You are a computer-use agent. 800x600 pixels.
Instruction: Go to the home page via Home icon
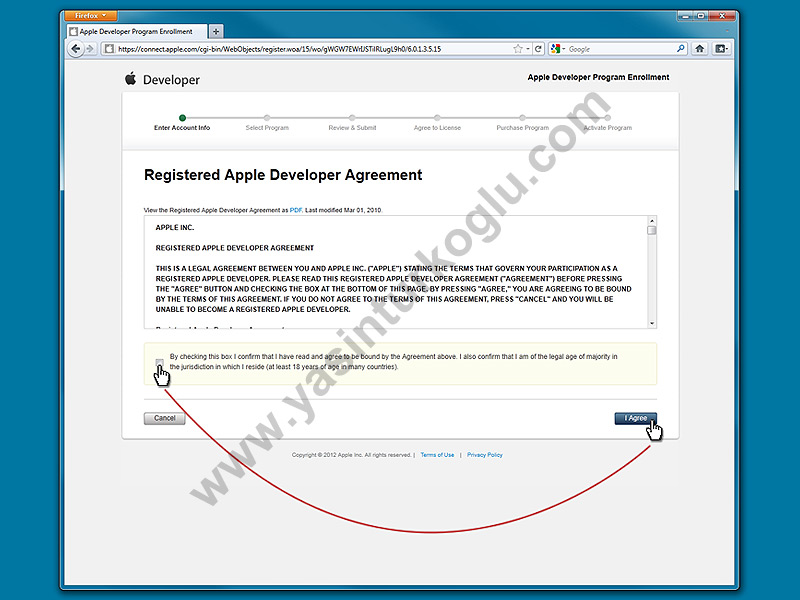699,49
